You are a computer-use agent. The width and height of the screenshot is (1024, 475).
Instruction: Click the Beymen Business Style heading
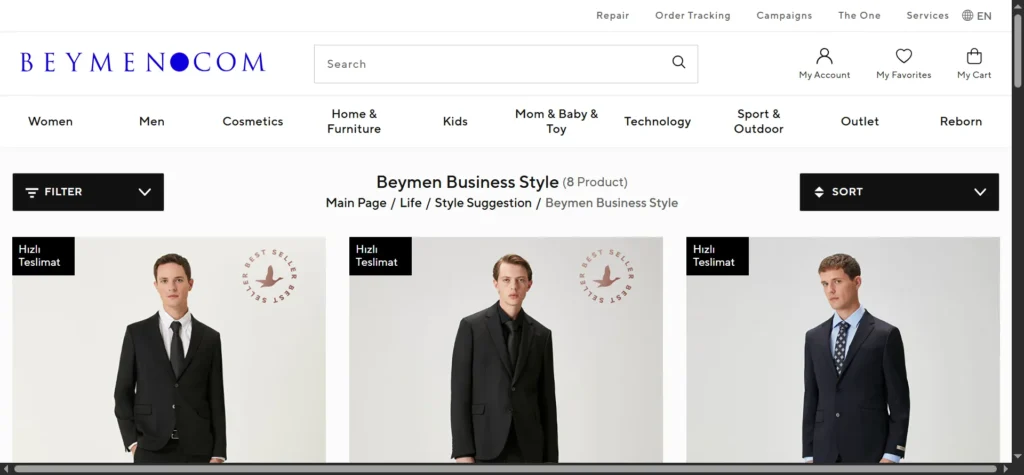468,182
